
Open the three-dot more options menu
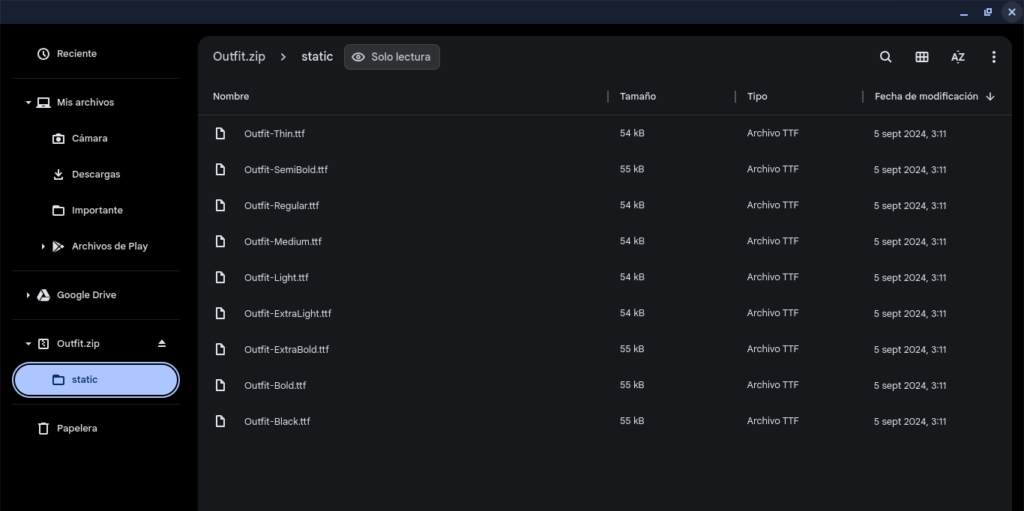pyautogui.click(x=993, y=57)
